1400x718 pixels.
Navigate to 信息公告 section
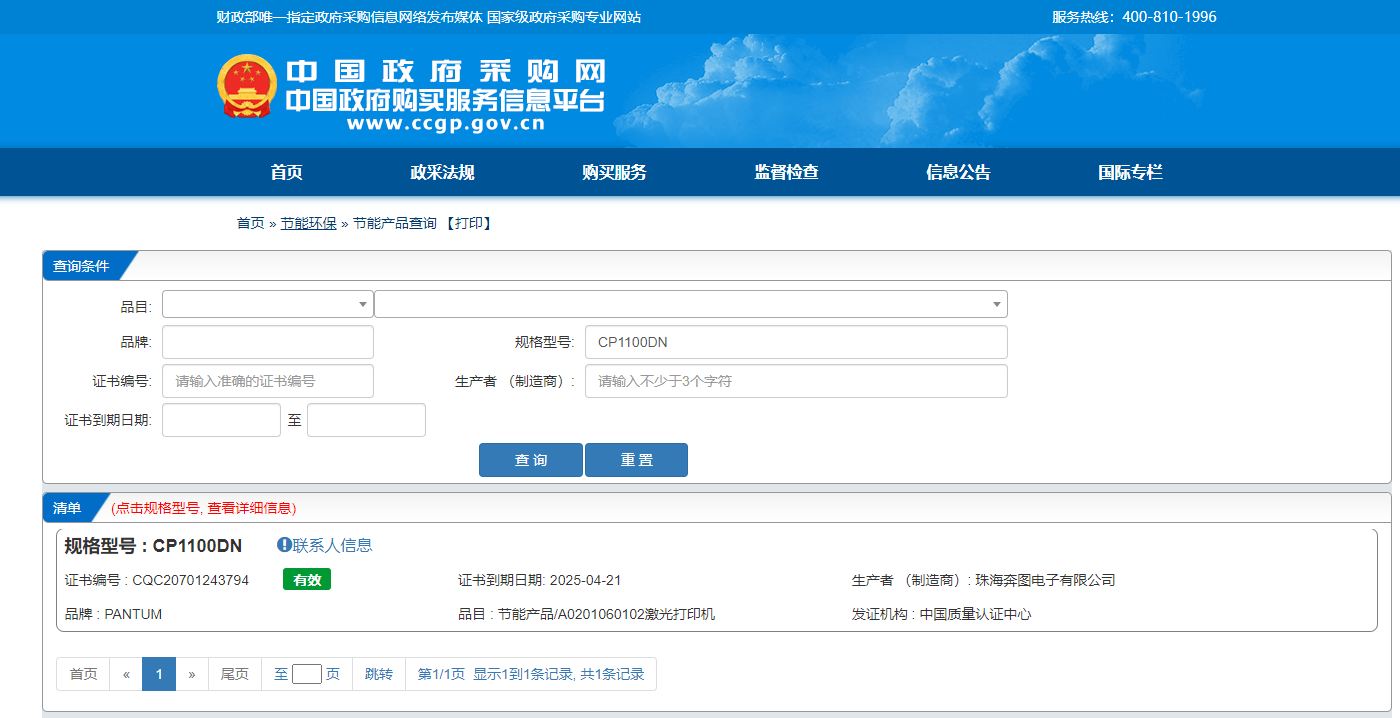coord(958,172)
